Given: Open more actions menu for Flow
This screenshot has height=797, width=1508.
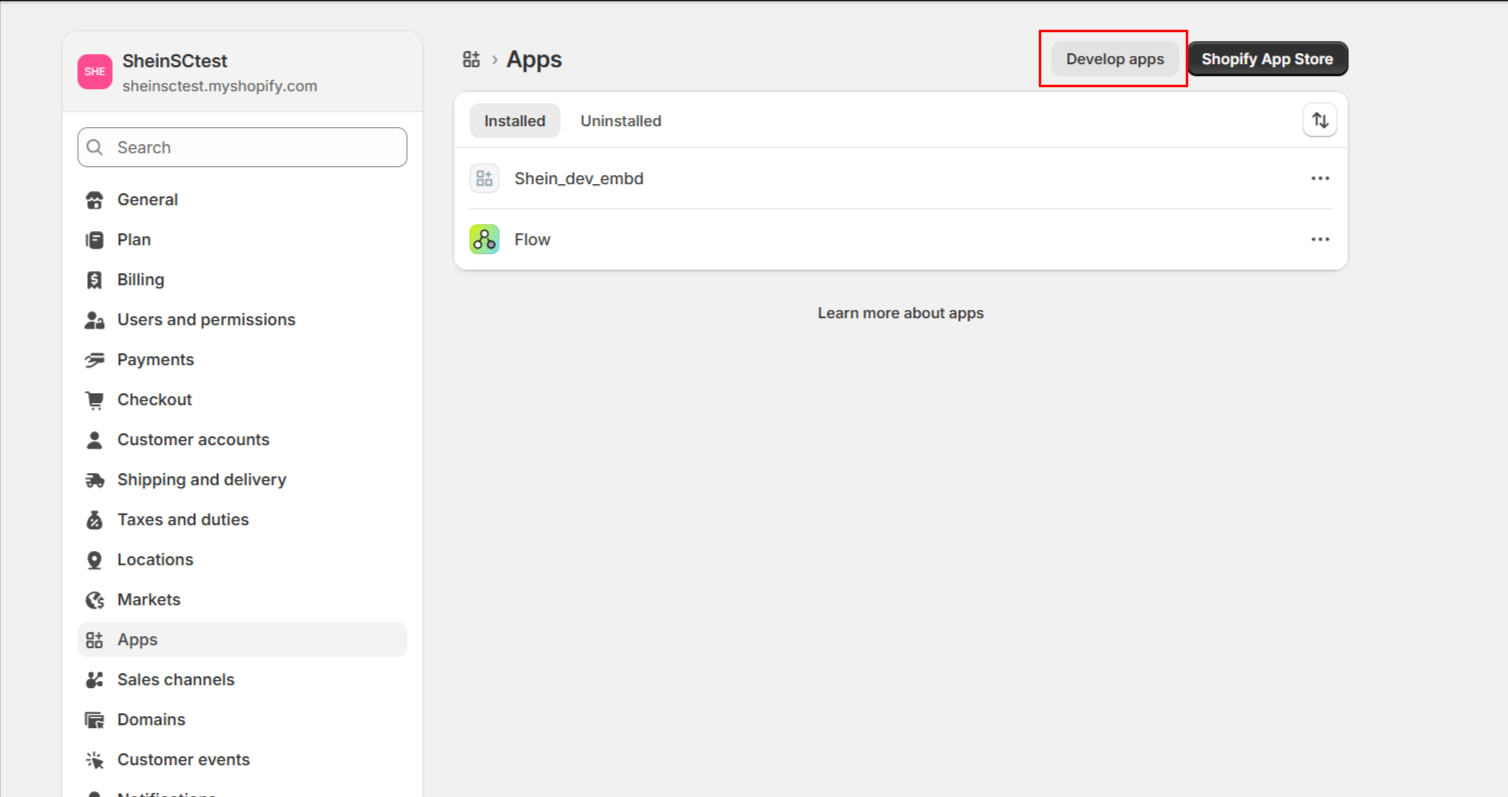Looking at the screenshot, I should click(x=1320, y=239).
